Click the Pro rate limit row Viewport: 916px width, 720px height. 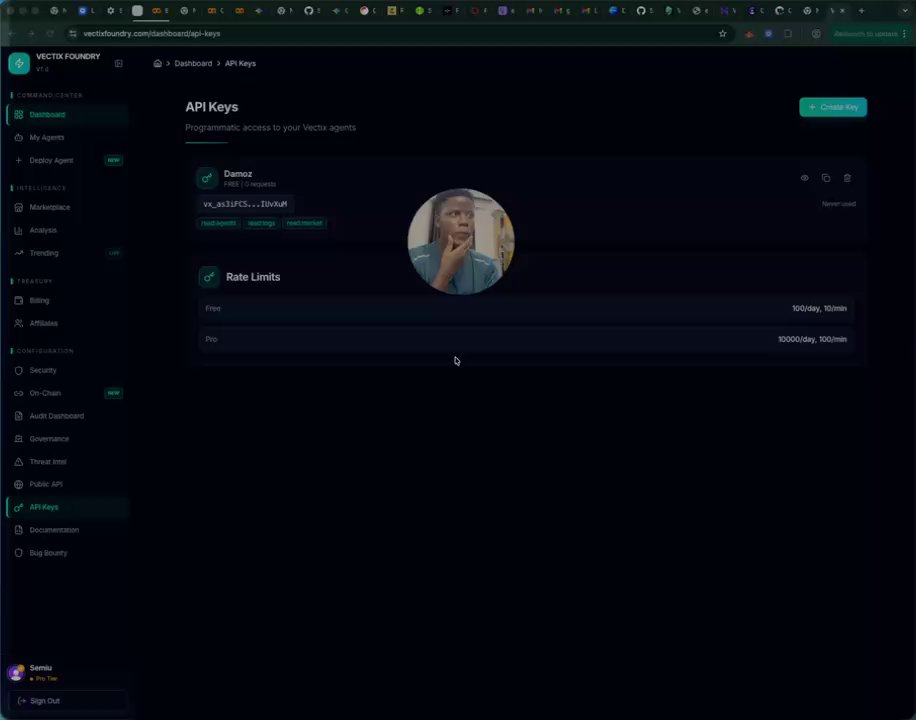pos(526,340)
